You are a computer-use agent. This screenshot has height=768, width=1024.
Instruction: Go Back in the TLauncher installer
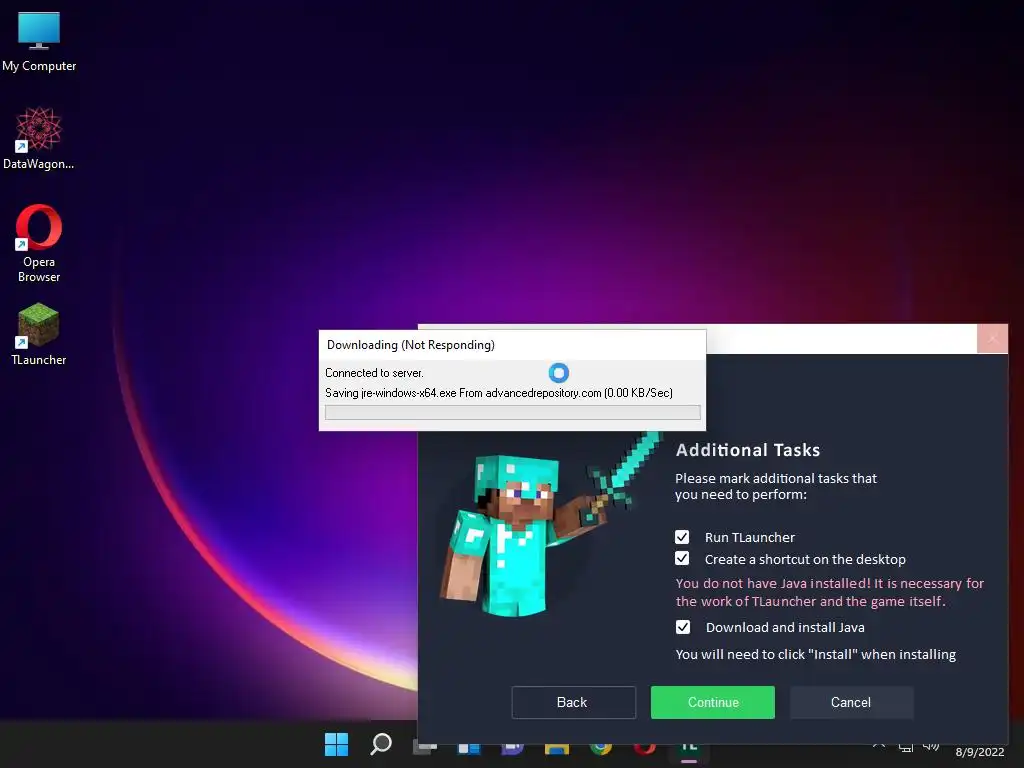coord(573,702)
